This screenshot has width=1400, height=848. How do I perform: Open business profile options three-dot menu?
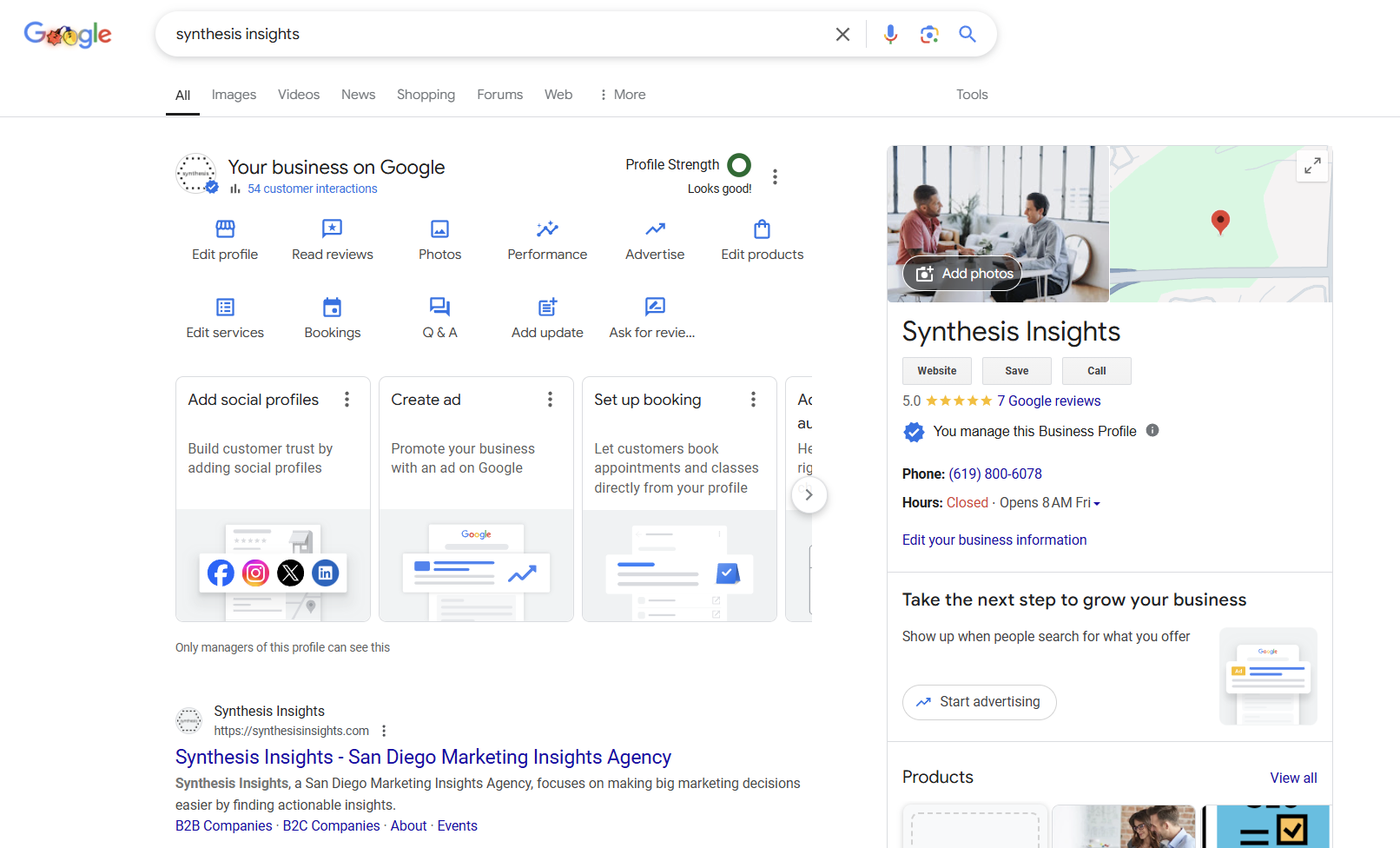click(775, 177)
